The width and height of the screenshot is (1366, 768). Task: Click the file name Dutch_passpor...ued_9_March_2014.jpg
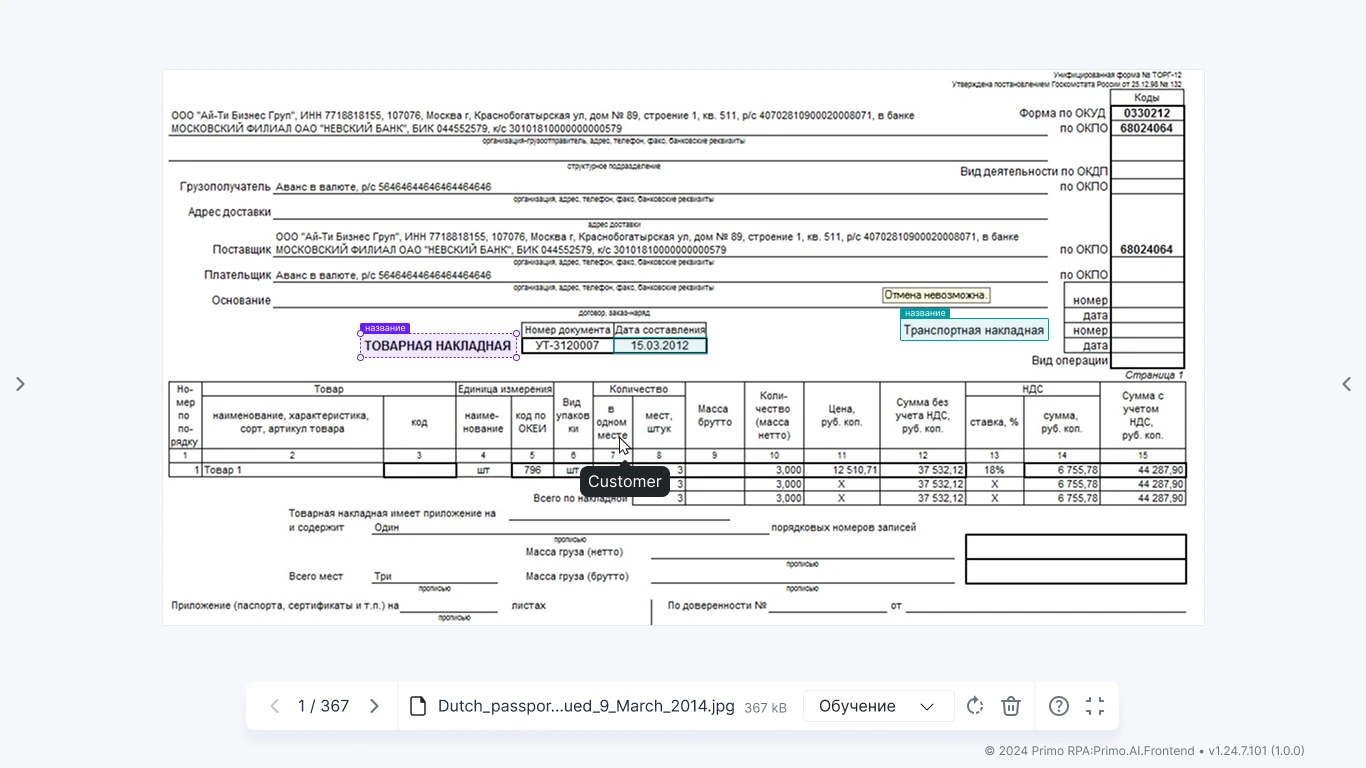tap(586, 706)
